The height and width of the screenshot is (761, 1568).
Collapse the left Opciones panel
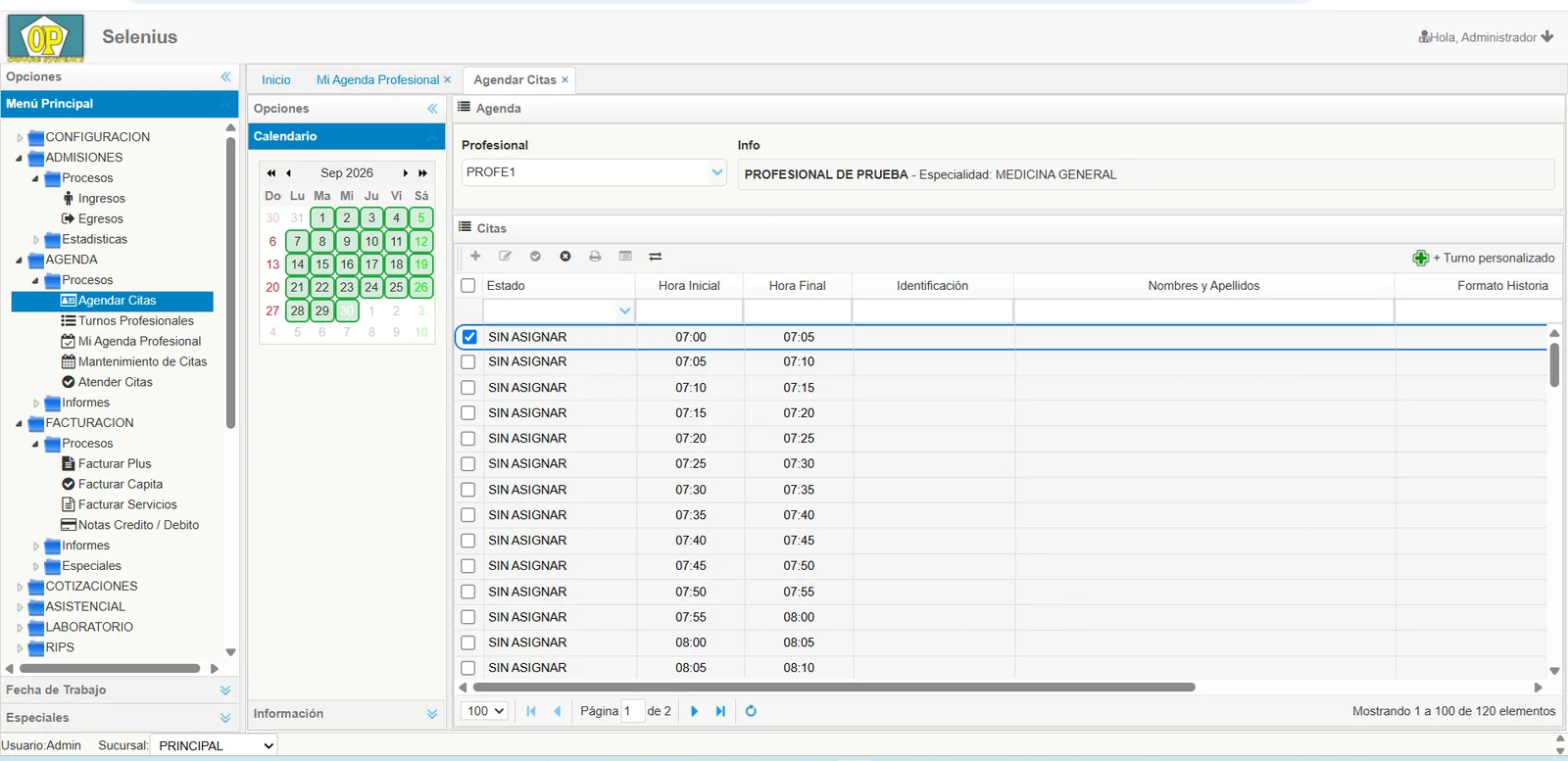pos(225,76)
